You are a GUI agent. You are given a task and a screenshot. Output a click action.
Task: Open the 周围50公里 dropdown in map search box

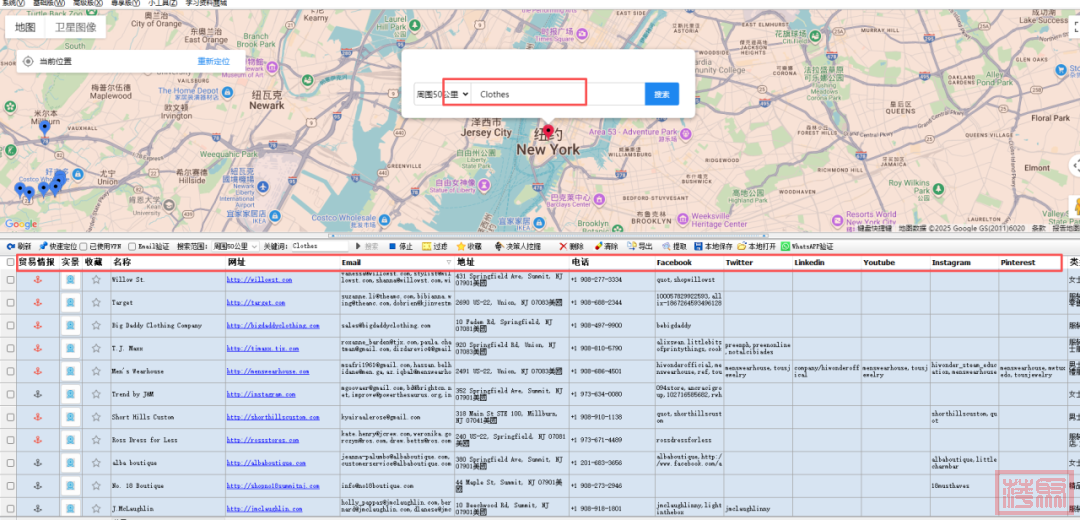click(443, 94)
